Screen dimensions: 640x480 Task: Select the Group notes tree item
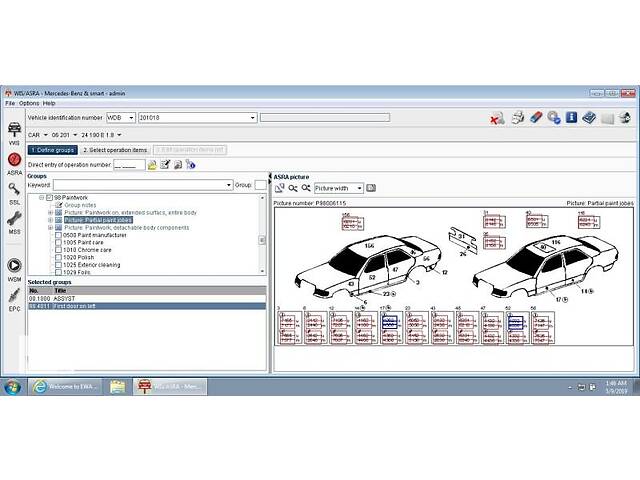click(80, 205)
